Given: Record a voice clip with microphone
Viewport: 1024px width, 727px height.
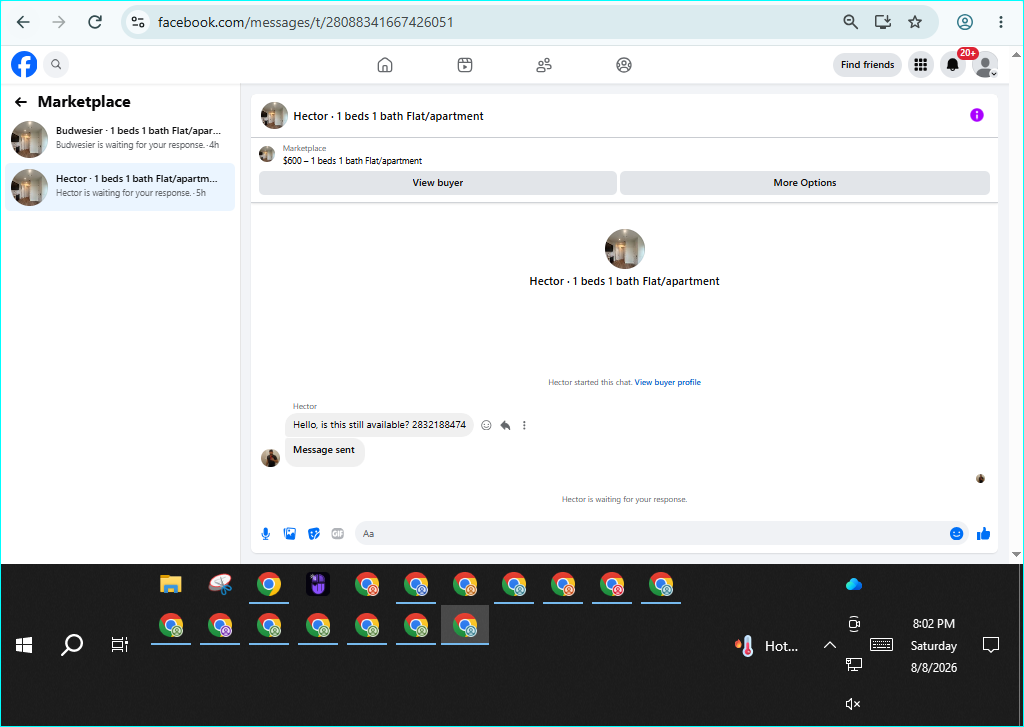Looking at the screenshot, I should point(266,534).
